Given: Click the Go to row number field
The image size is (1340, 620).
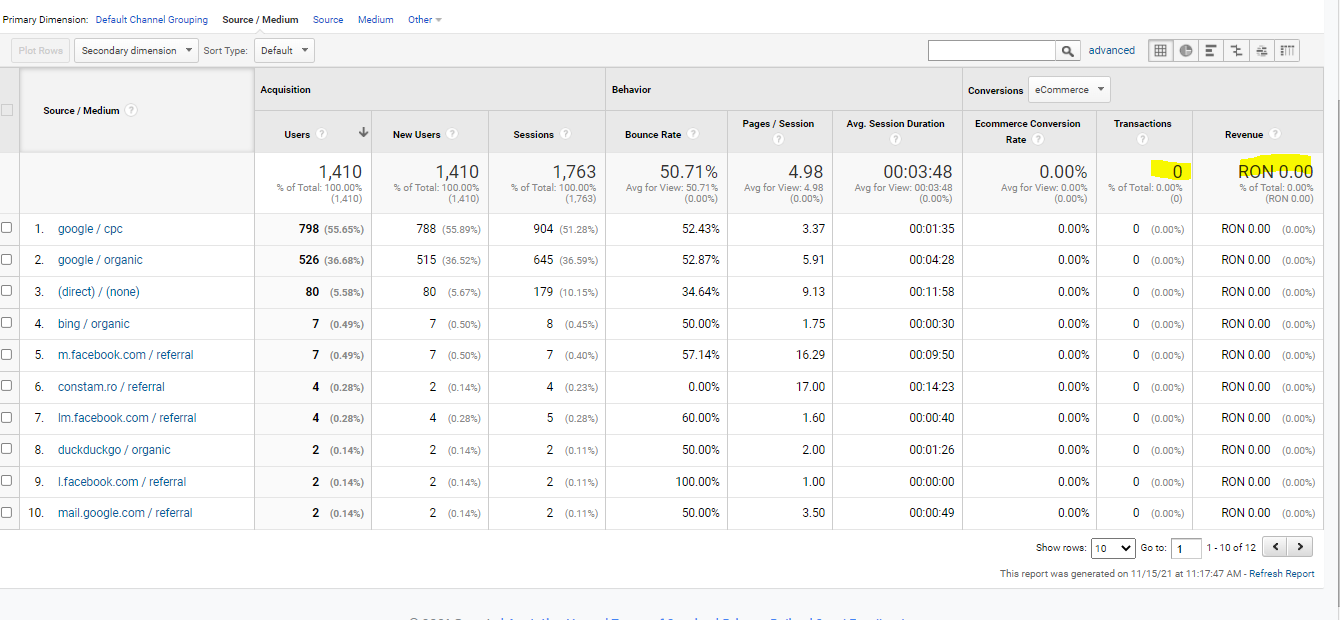Looking at the screenshot, I should click(1186, 548).
